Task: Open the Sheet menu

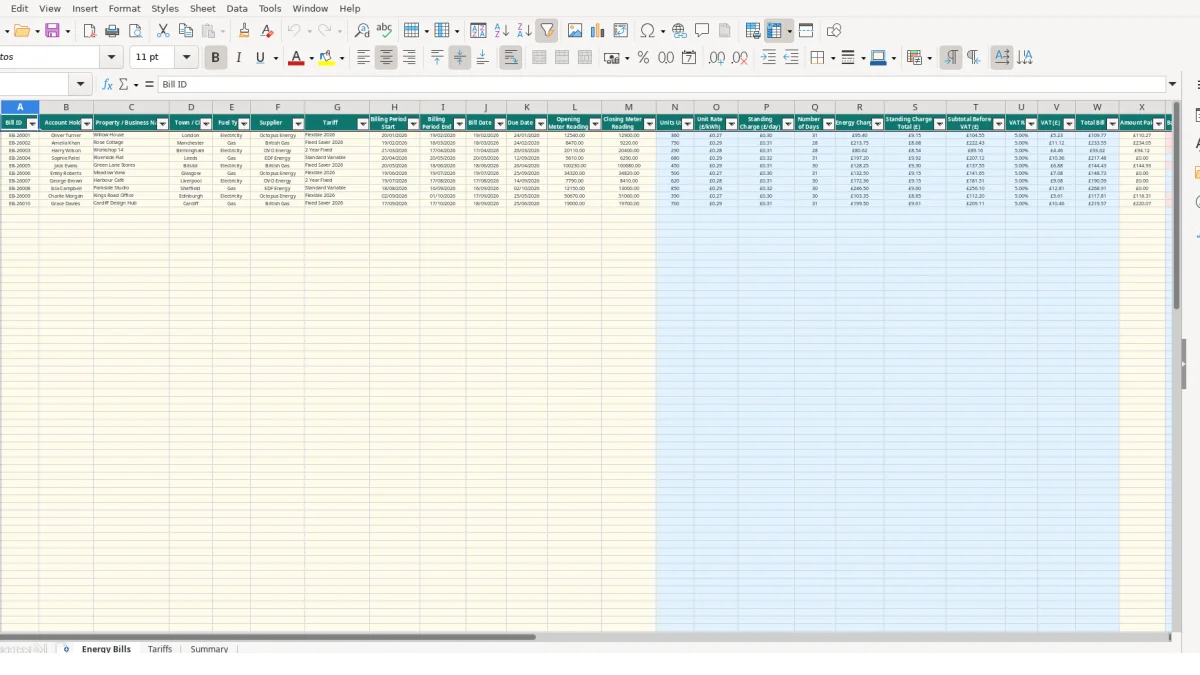Action: click(203, 8)
